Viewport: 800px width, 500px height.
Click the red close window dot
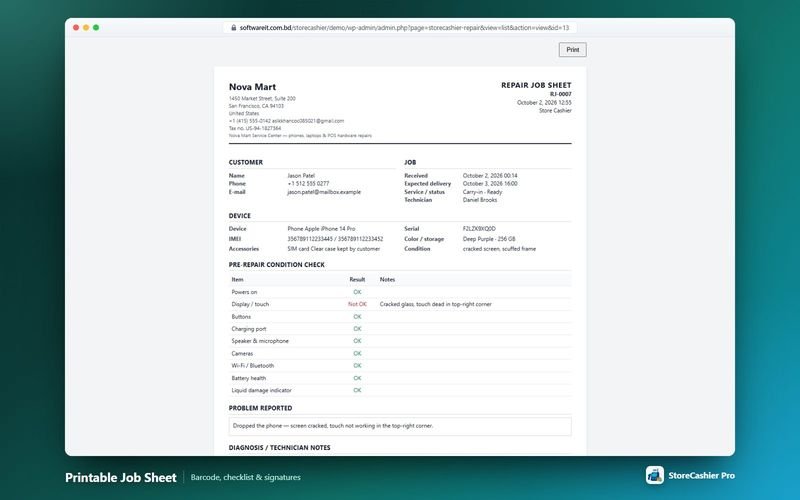(x=76, y=28)
